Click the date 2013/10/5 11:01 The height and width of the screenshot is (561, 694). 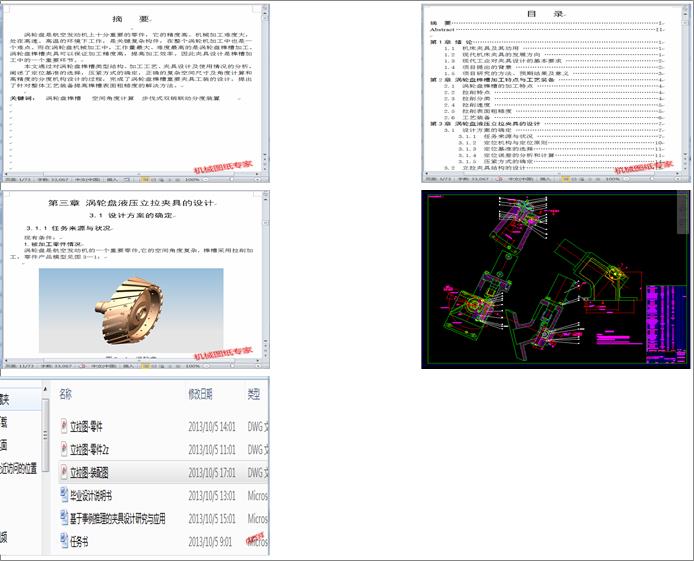click(x=212, y=450)
